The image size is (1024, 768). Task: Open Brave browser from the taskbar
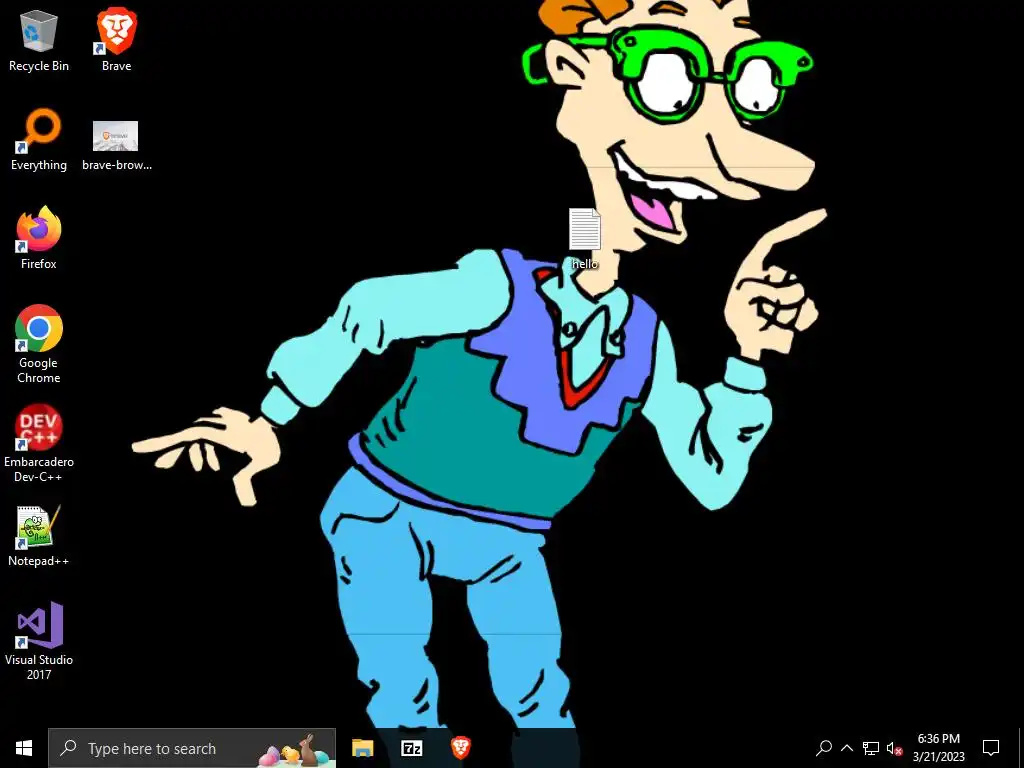pyautogui.click(x=460, y=748)
